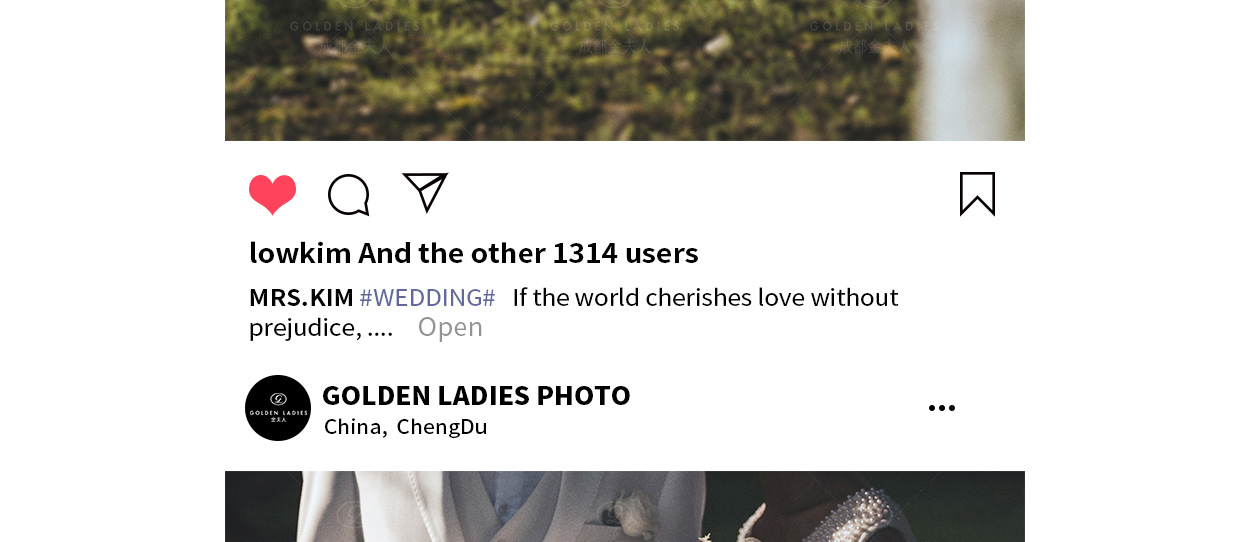Save post using bookmark icon

pos(977,193)
